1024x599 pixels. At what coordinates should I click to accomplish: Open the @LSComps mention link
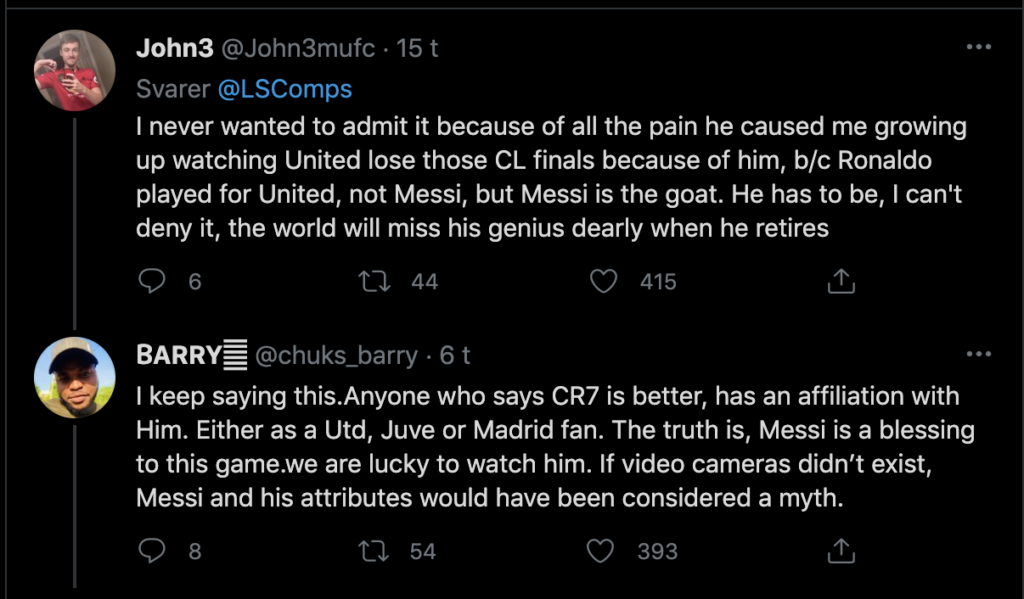point(284,89)
